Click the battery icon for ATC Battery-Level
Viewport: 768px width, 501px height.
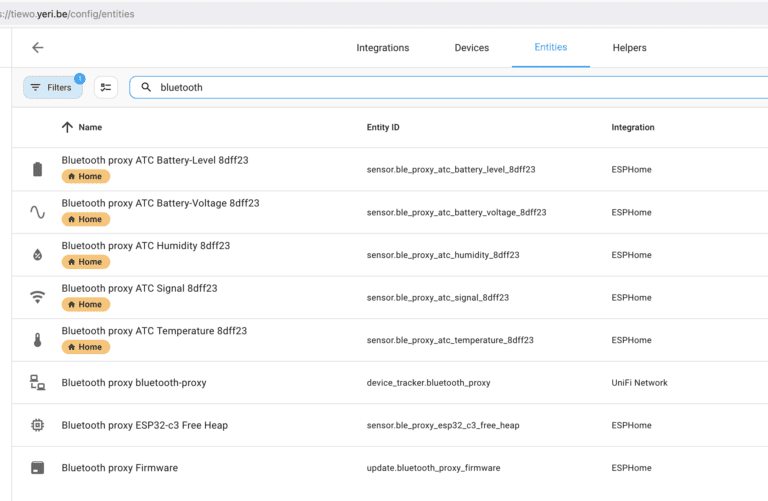coord(37,170)
